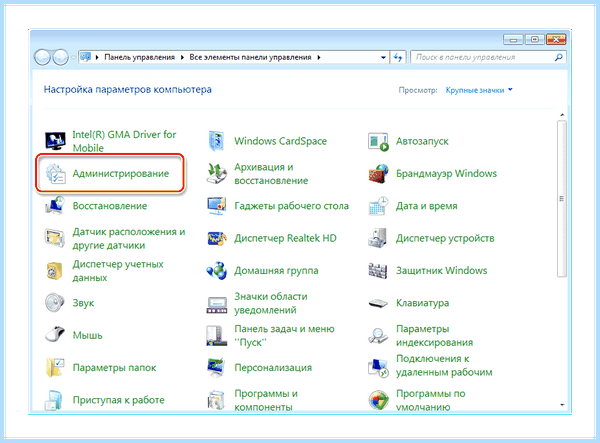Viewport: 600px width, 443px height.
Task: Click the Control Panel icon in address bar
Action: [x=86, y=57]
